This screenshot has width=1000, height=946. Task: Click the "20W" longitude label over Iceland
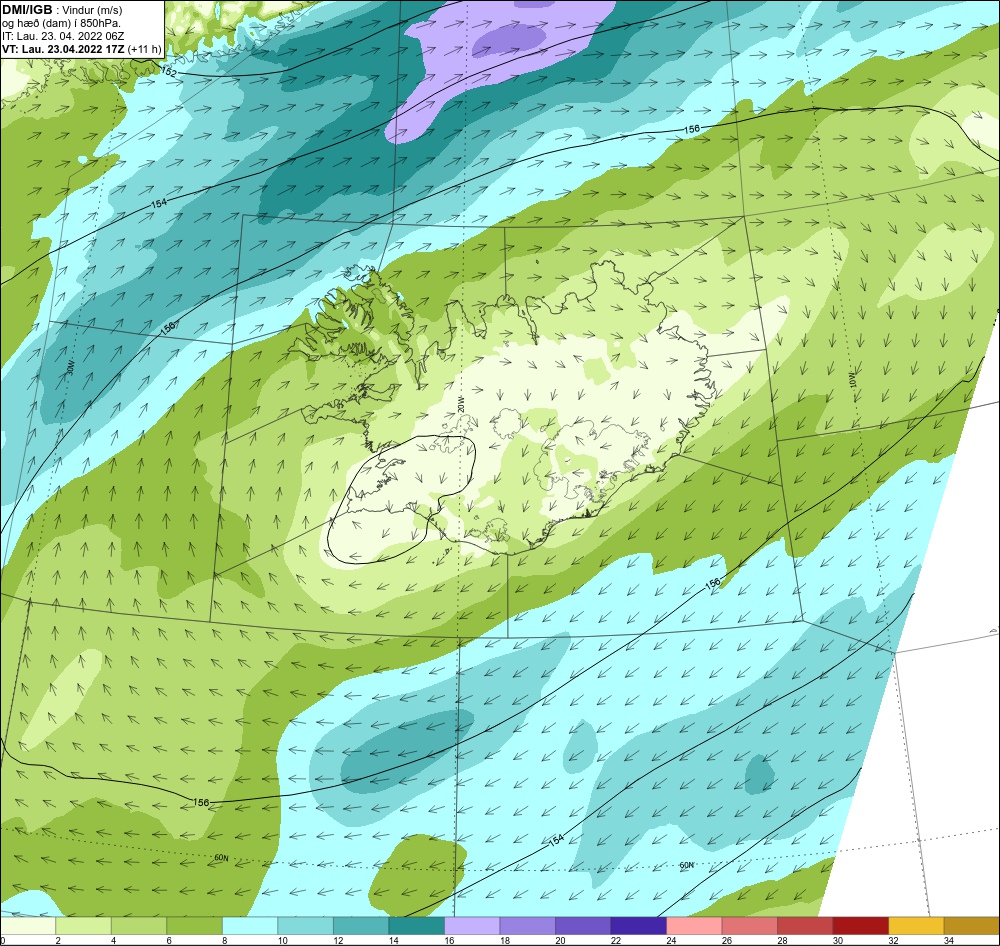pyautogui.click(x=461, y=404)
